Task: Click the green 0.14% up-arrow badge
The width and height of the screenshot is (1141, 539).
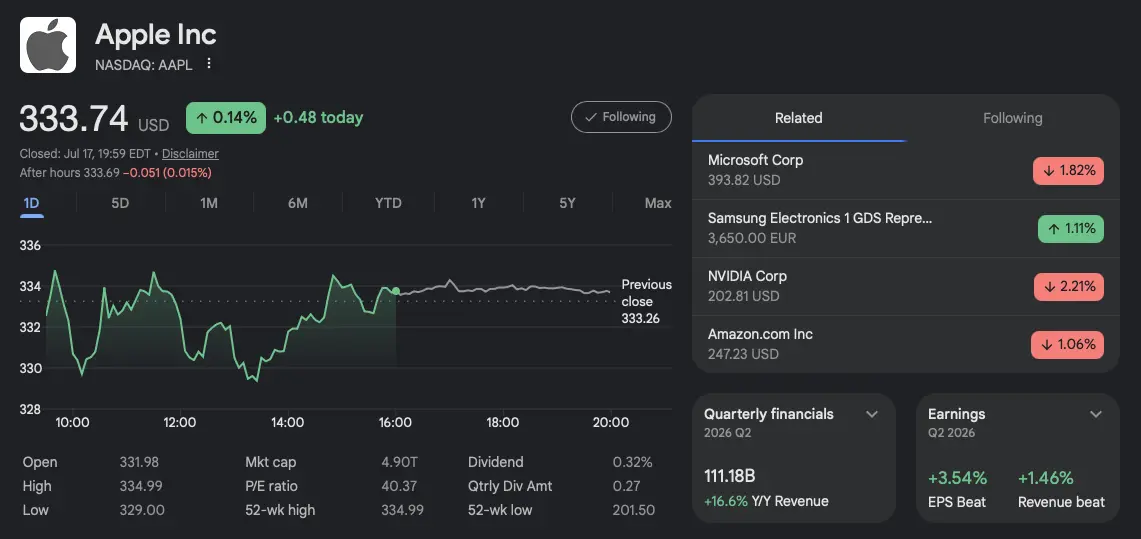Action: point(226,118)
